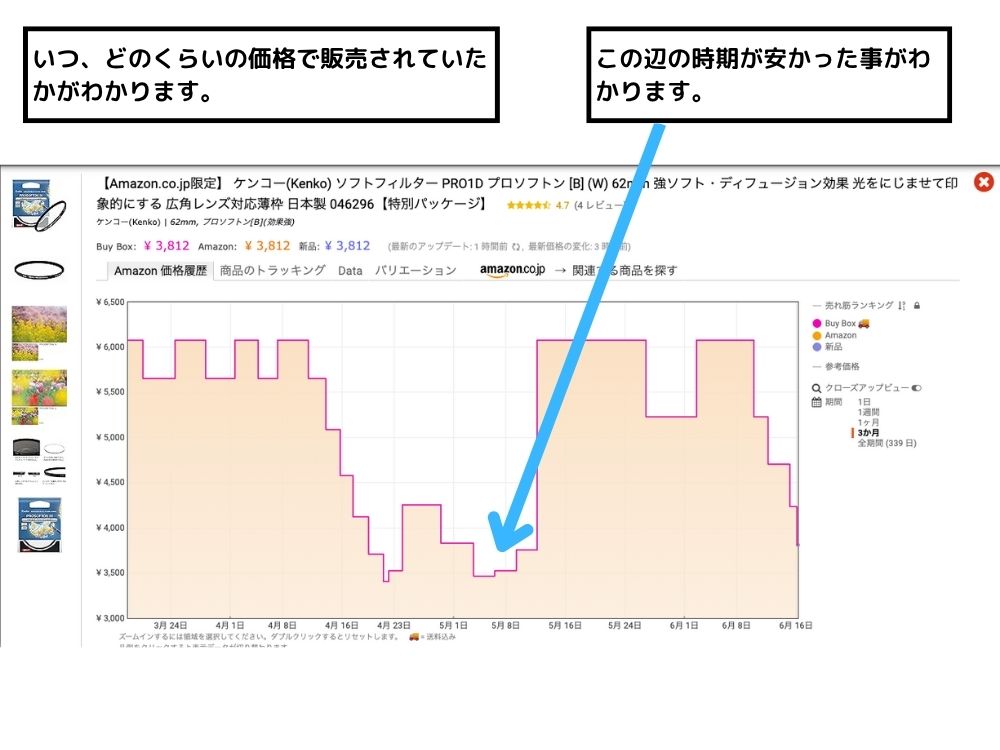Toggle Amazon series via orange dot

(x=816, y=335)
